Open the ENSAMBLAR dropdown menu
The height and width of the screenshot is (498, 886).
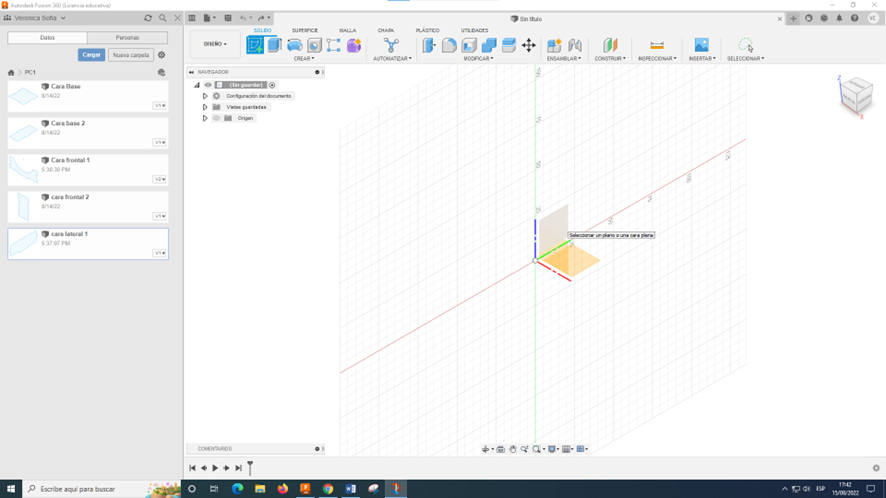(563, 58)
